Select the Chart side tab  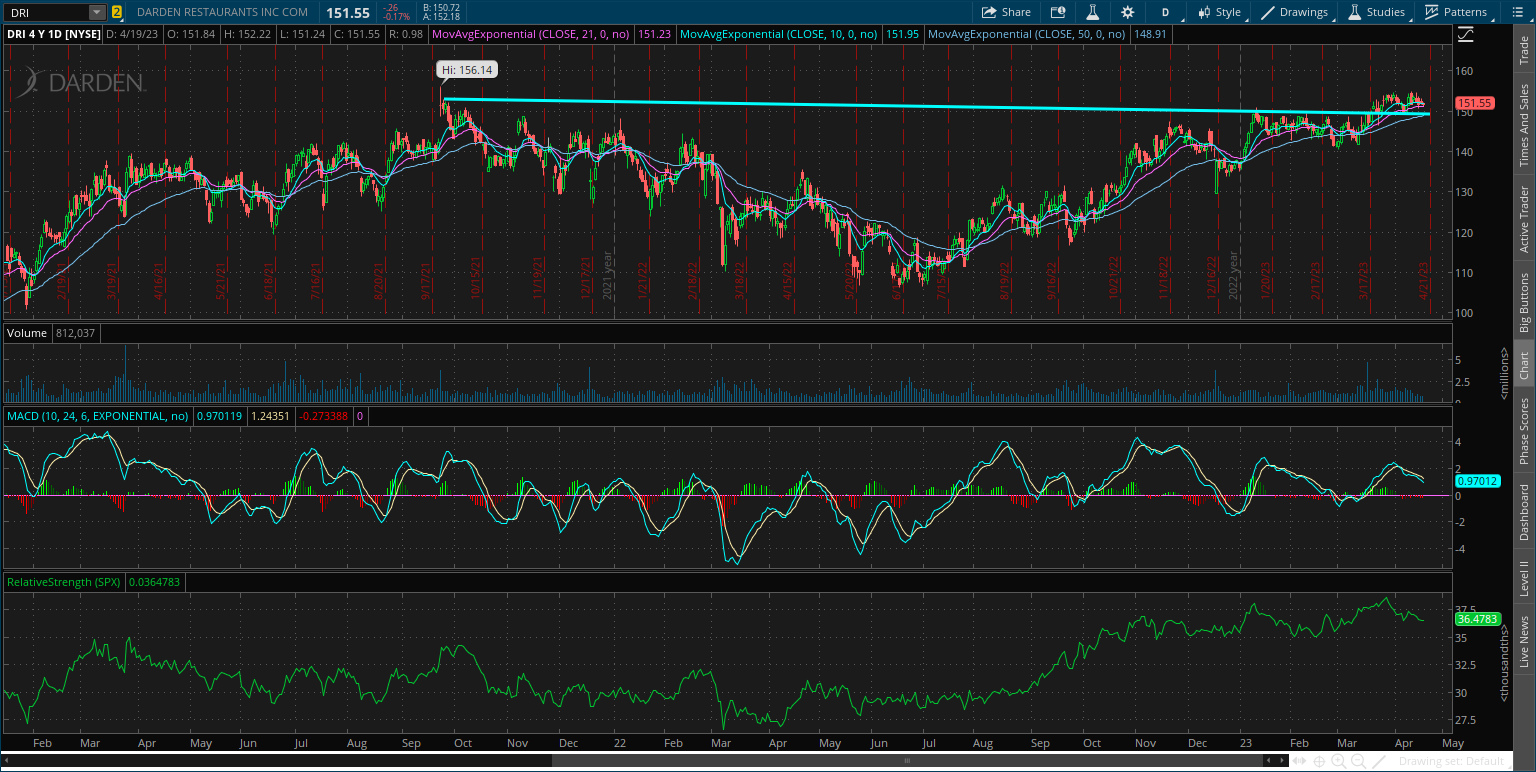click(1524, 365)
